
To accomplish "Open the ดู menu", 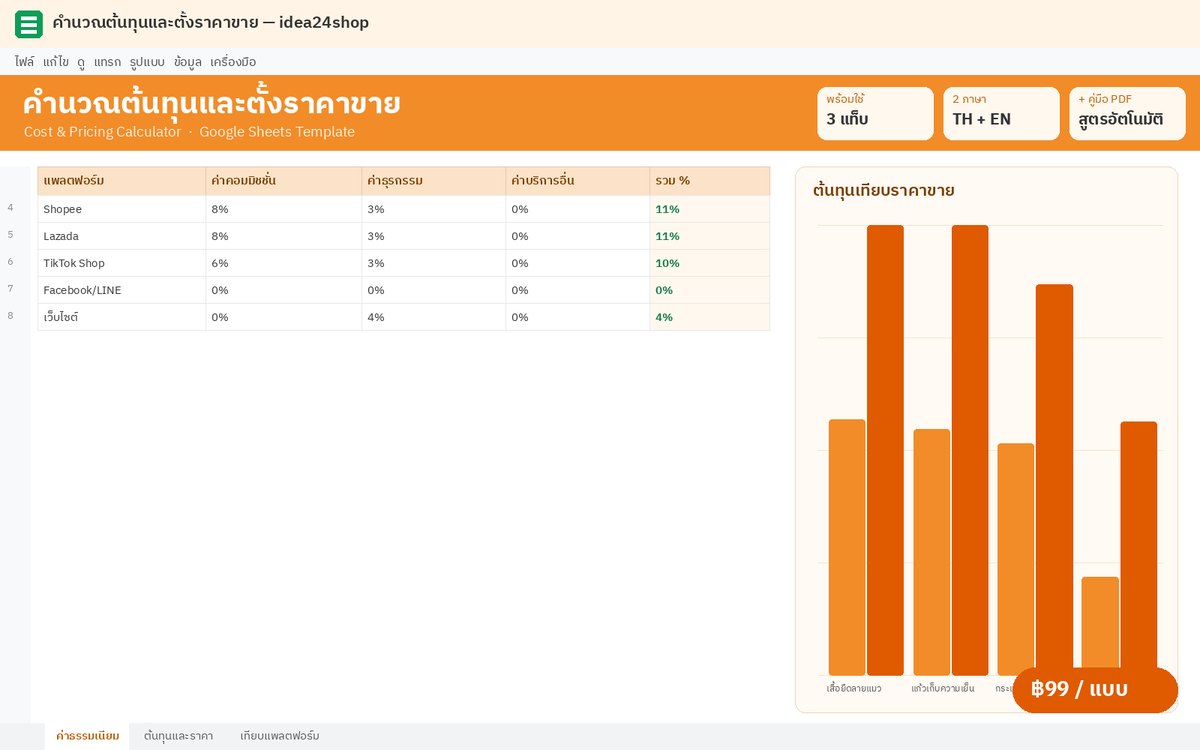I will [x=81, y=62].
